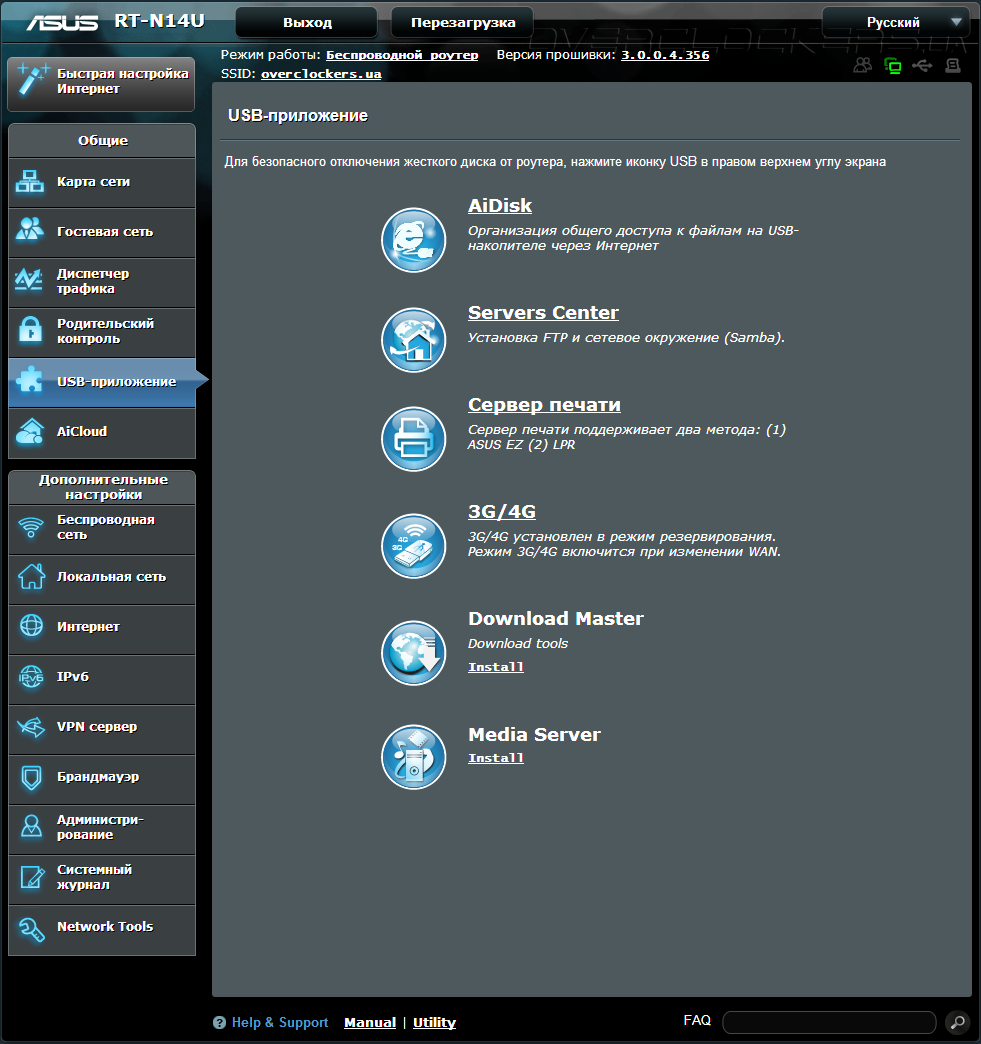
Task: Open the Servers Center house icon
Action: tap(414, 340)
